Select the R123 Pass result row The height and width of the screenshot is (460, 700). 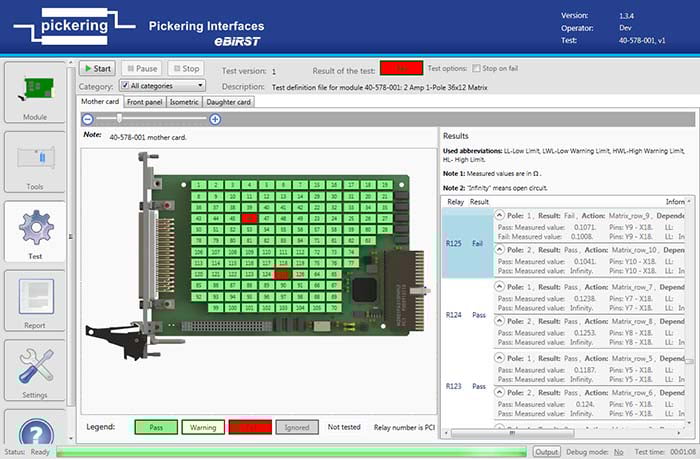(563, 386)
